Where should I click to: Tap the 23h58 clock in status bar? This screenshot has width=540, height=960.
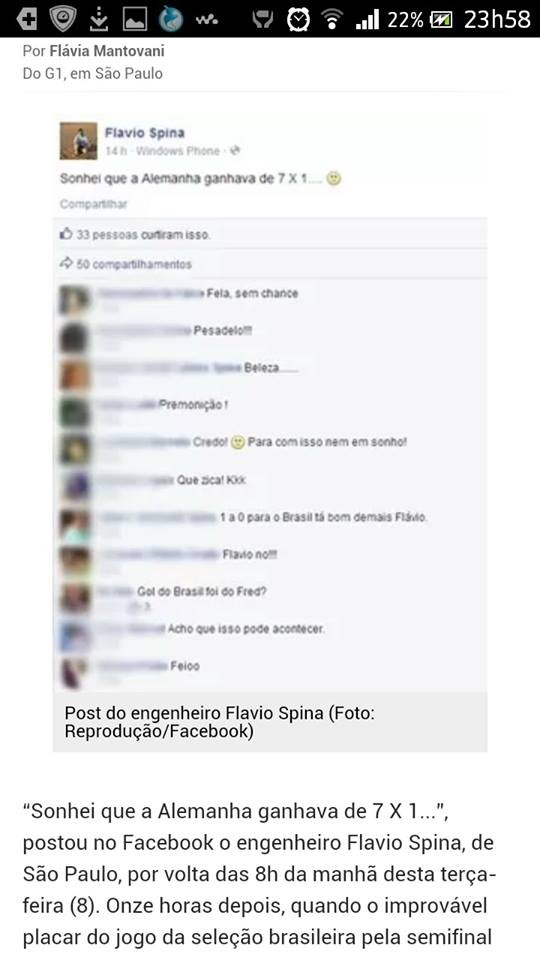[x=497, y=20]
